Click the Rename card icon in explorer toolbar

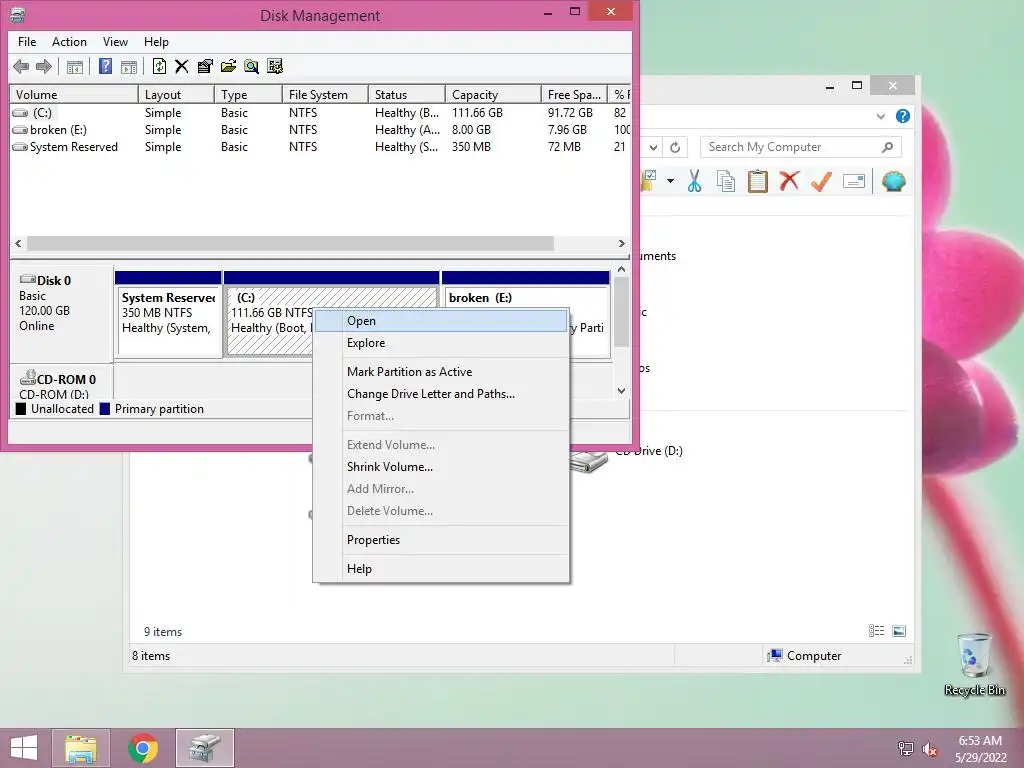coord(854,181)
